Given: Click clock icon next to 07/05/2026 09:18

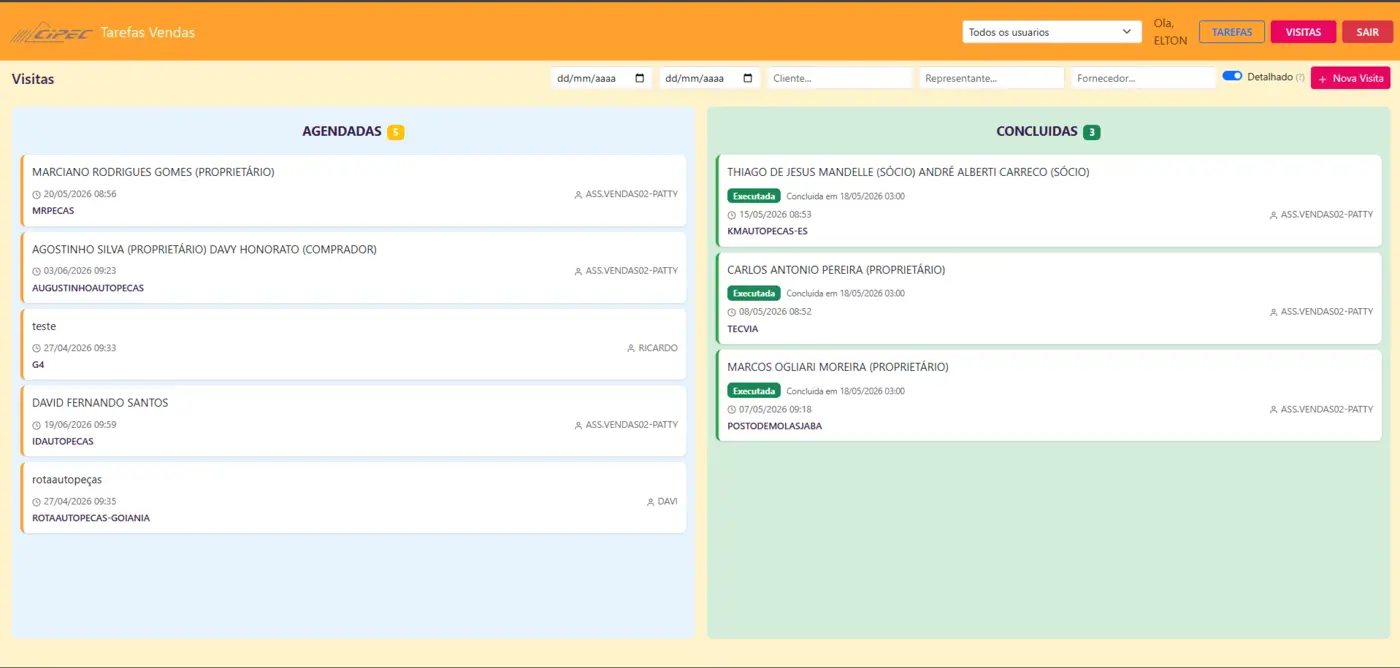Looking at the screenshot, I should click(x=732, y=410).
